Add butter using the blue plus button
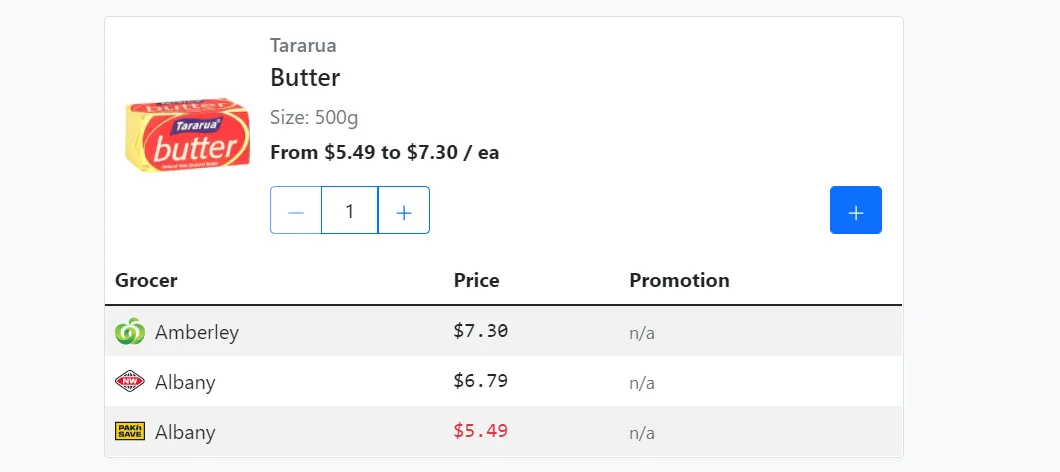 point(855,211)
